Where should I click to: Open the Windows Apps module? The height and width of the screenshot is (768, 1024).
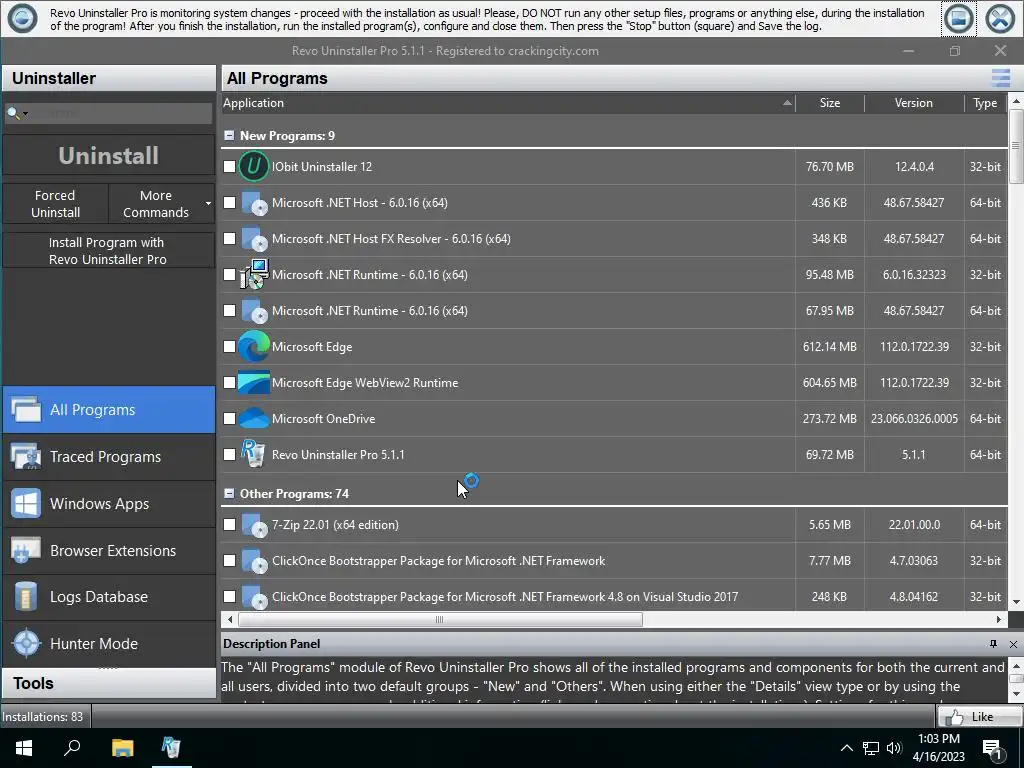[108, 504]
